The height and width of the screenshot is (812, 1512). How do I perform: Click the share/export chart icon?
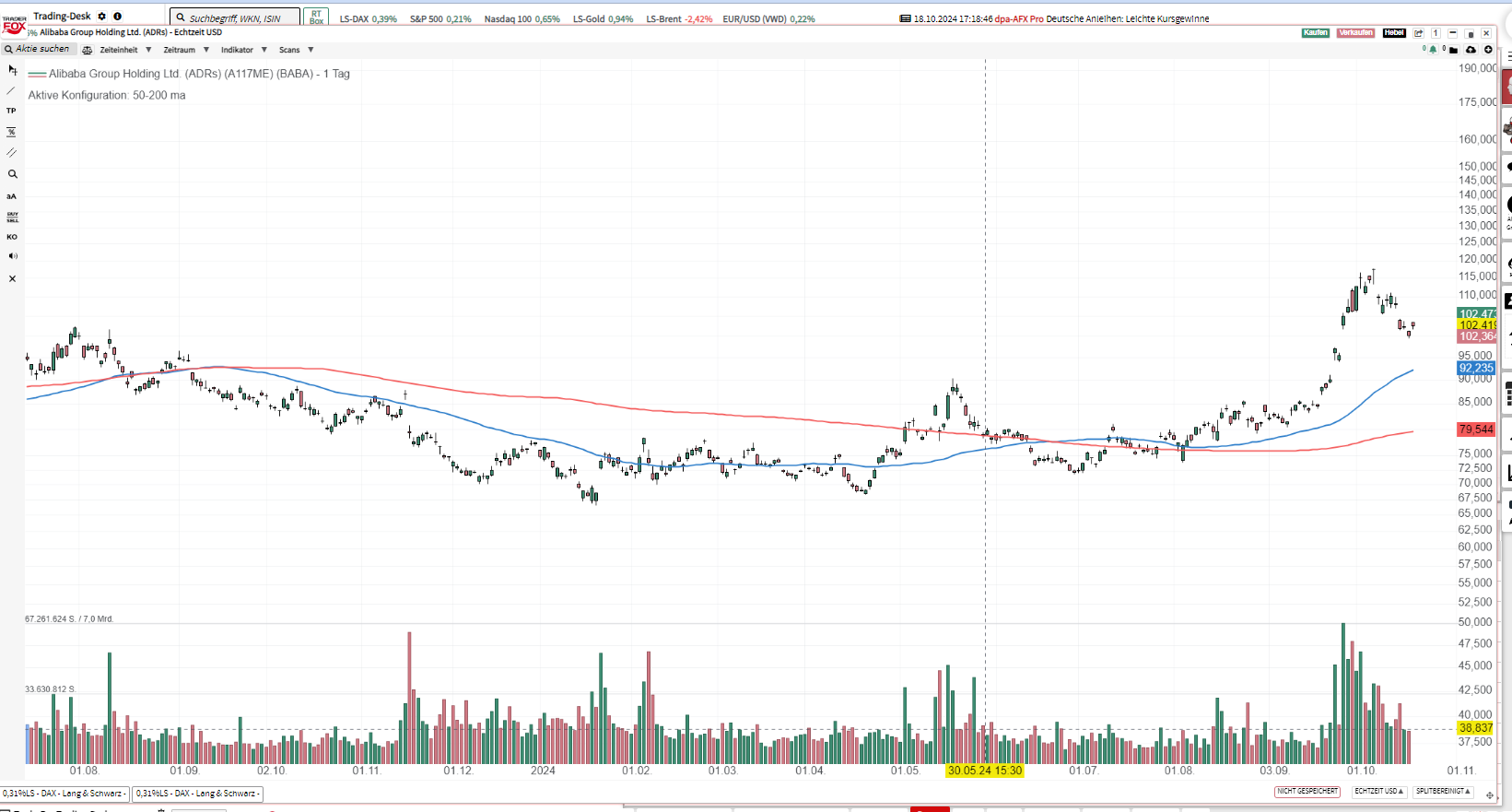1419,33
